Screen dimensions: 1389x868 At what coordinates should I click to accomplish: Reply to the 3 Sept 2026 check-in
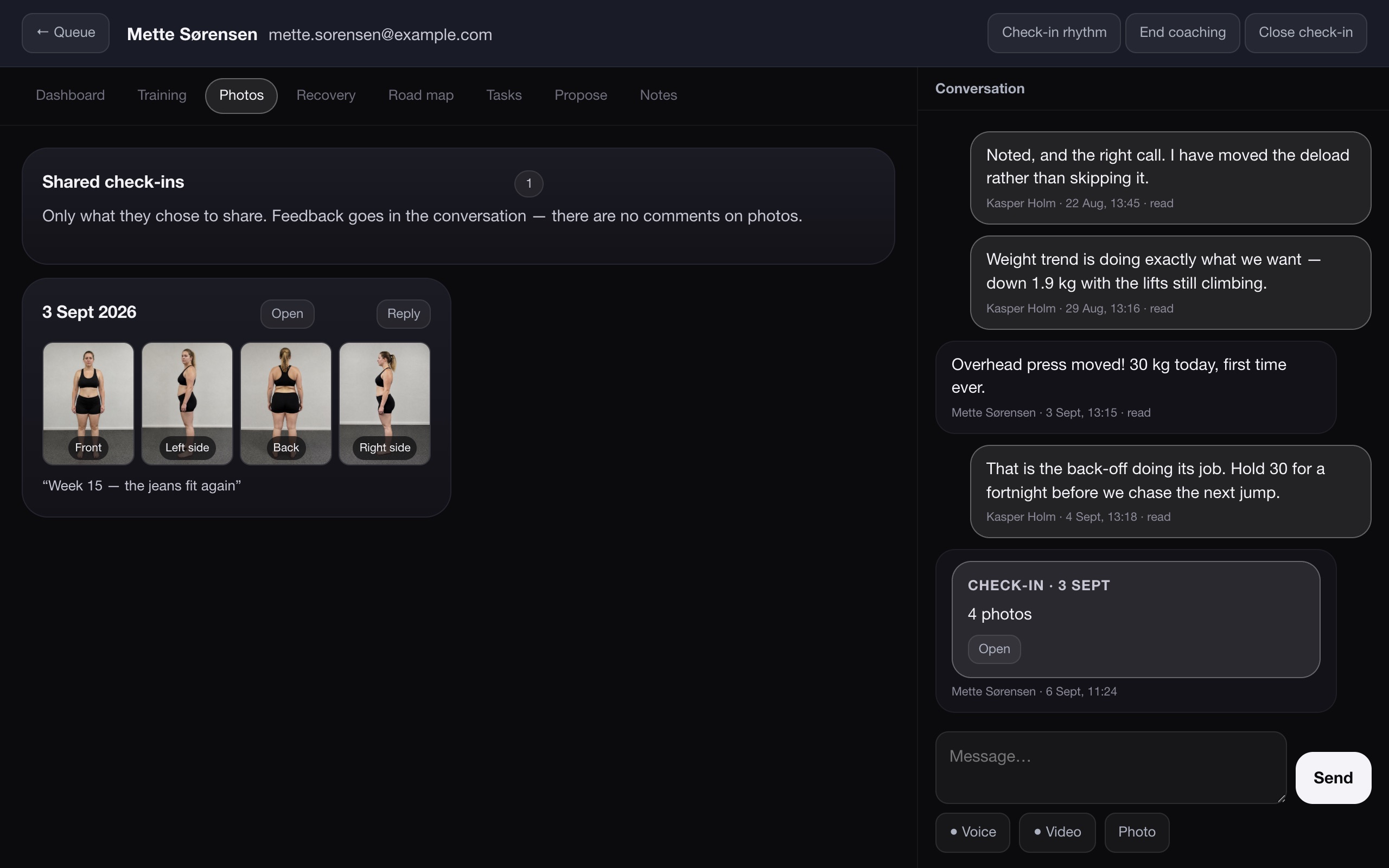[x=403, y=314]
